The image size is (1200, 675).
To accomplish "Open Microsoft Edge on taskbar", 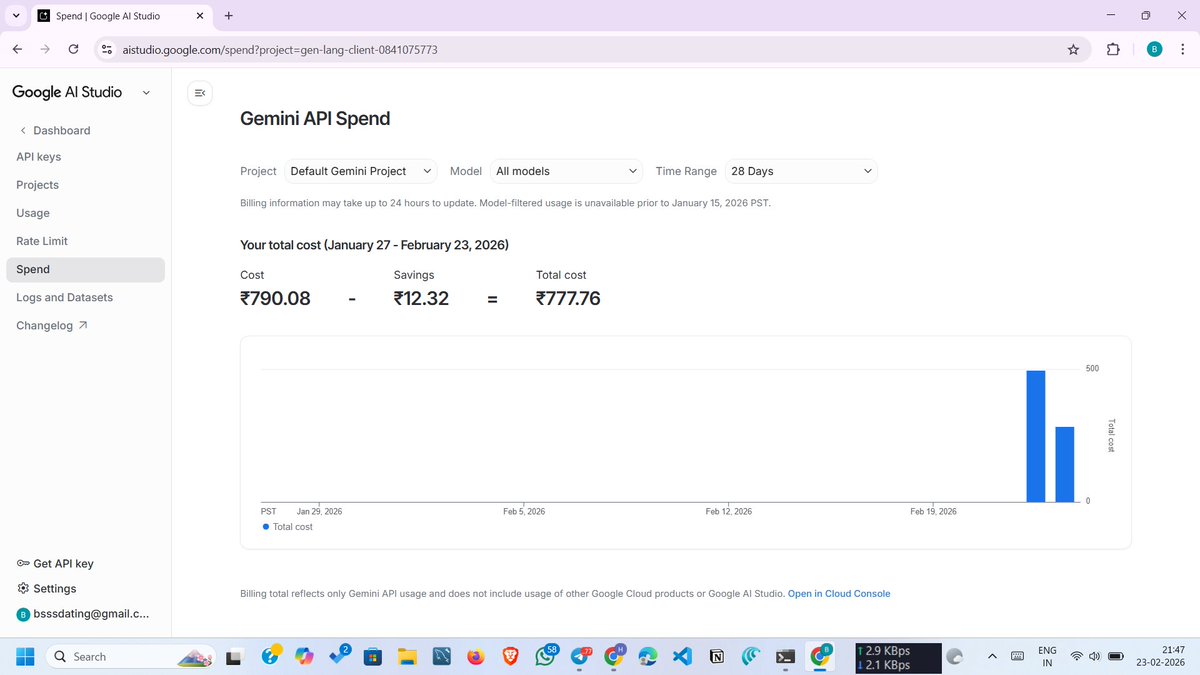I will (x=648, y=657).
